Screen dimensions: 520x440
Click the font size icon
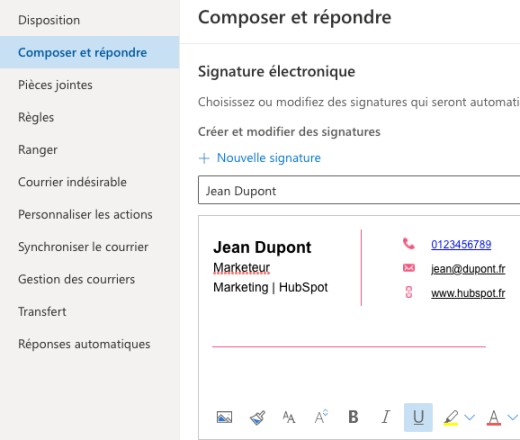coord(321,417)
